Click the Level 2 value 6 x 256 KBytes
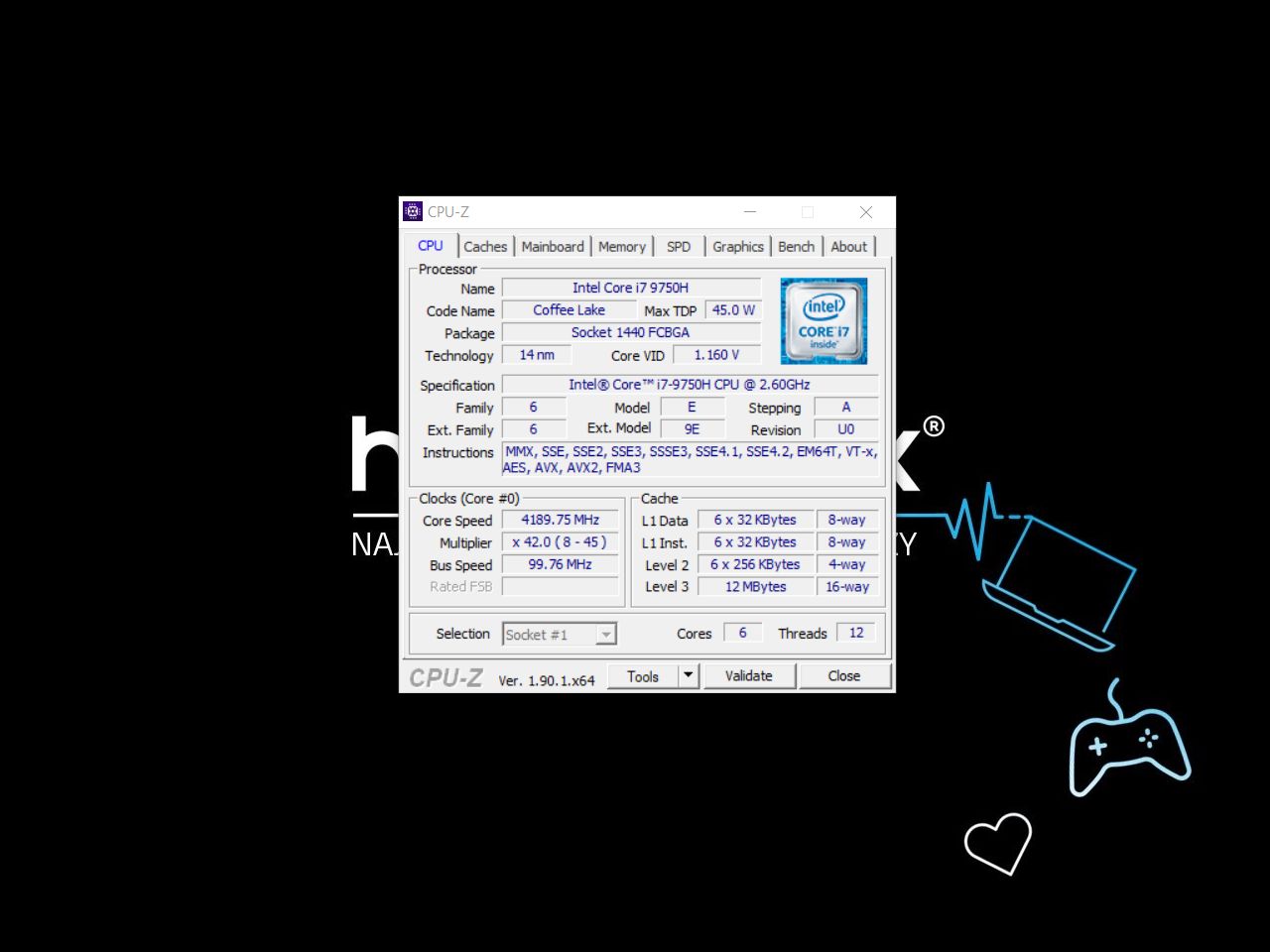Screen dimensions: 1270x952 [755, 564]
